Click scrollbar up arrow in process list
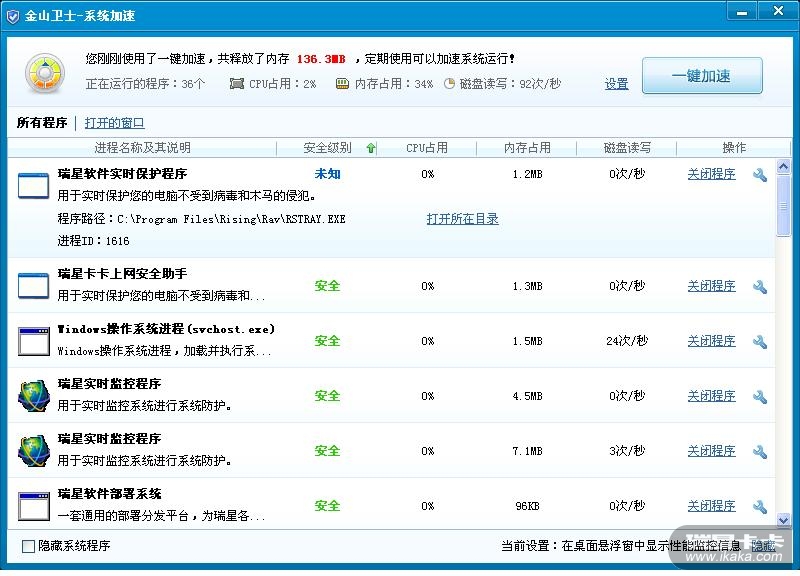The image size is (800, 576). (783, 166)
